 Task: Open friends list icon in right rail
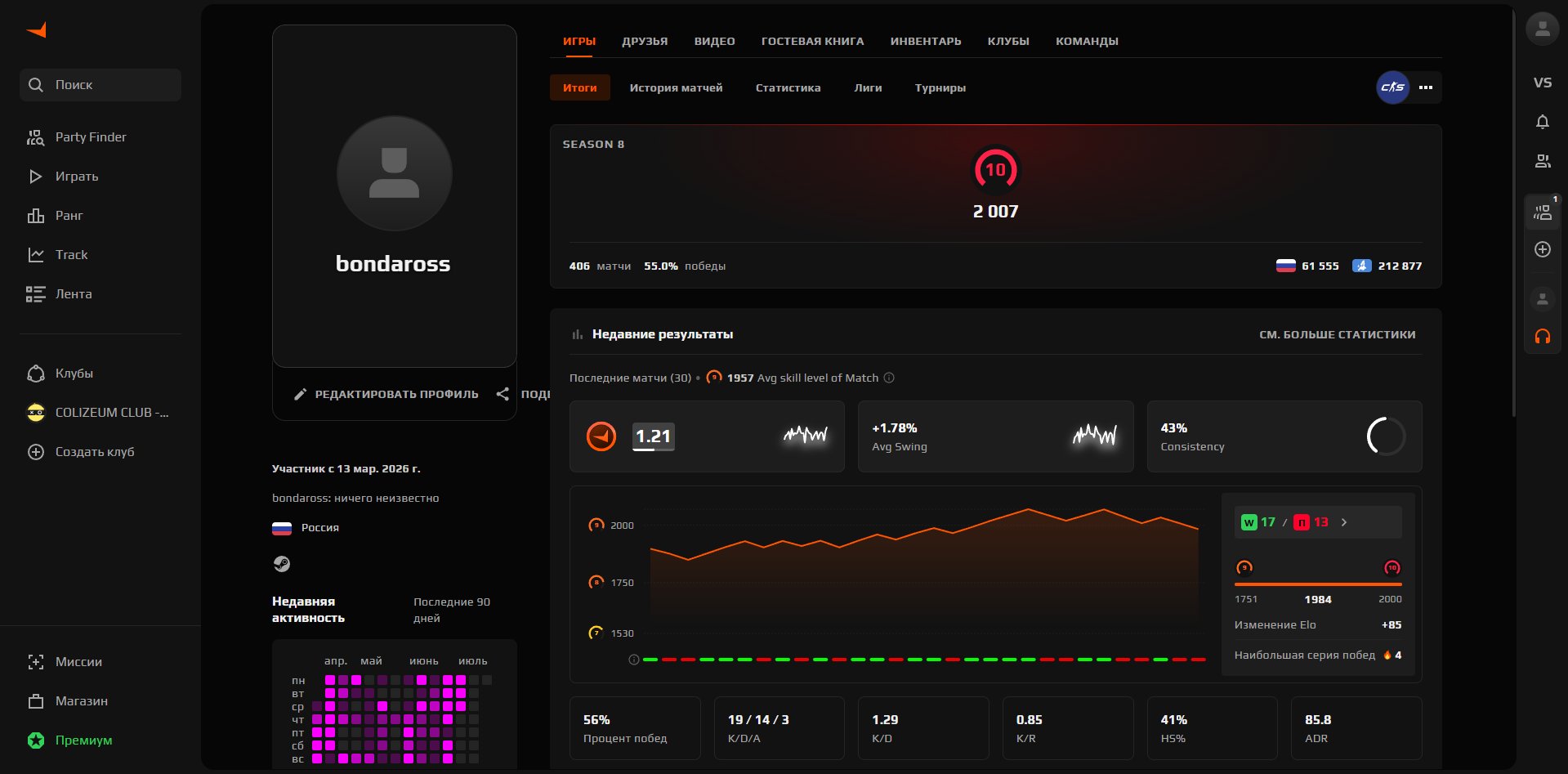pos(1543,161)
